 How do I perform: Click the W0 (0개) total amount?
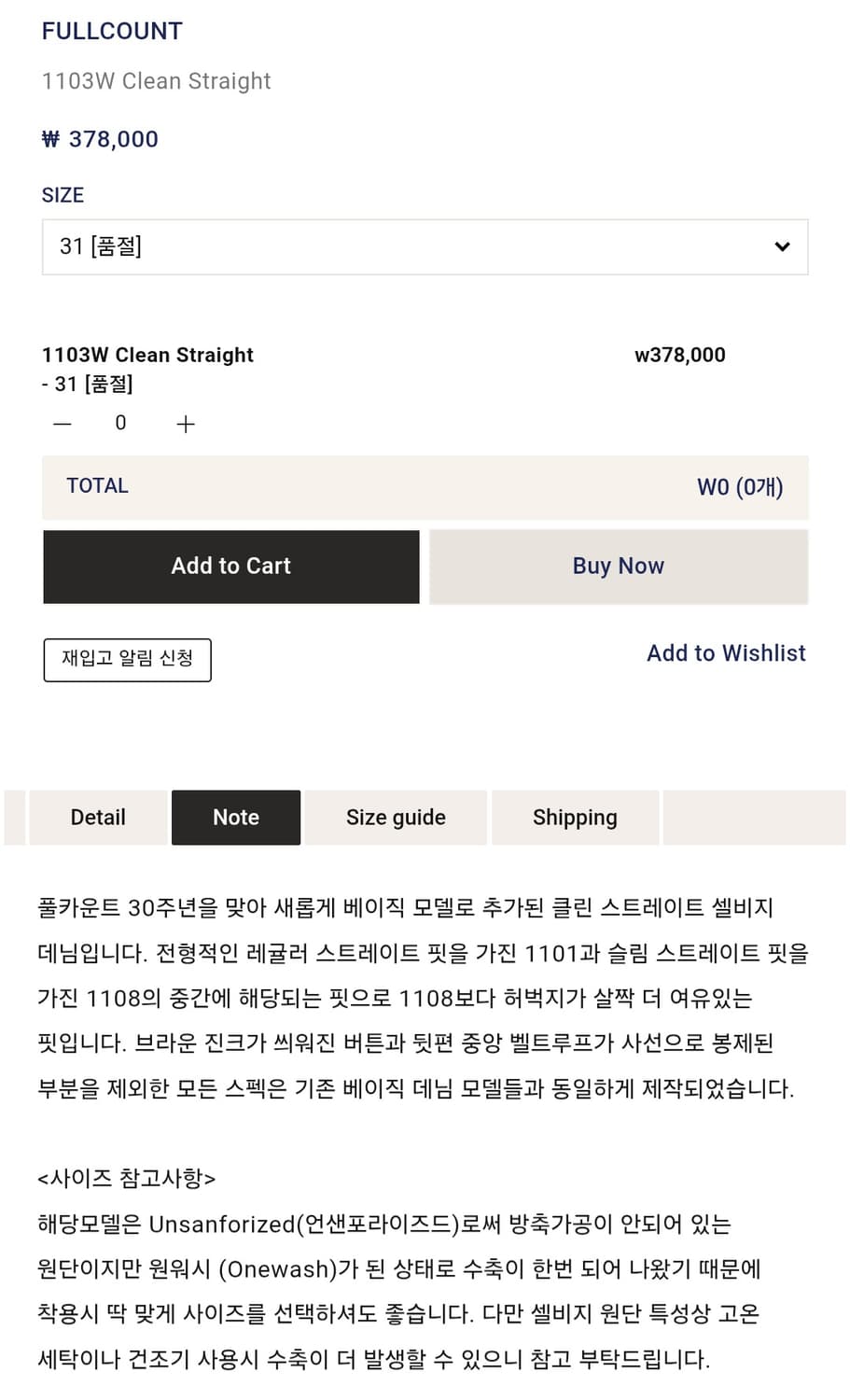coord(740,487)
